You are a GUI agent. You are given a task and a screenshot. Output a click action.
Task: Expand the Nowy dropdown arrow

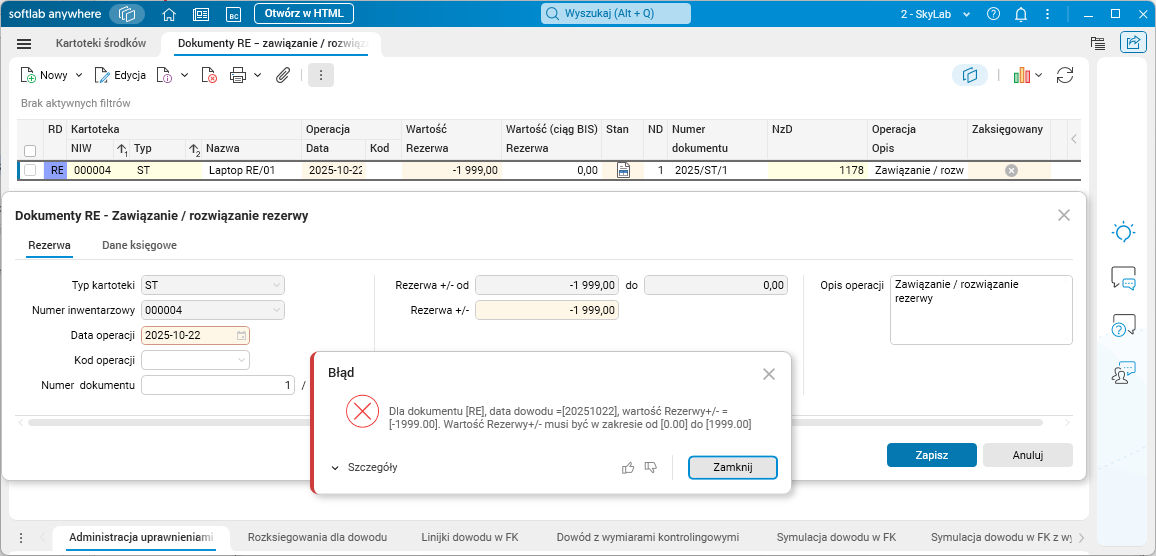click(x=79, y=74)
